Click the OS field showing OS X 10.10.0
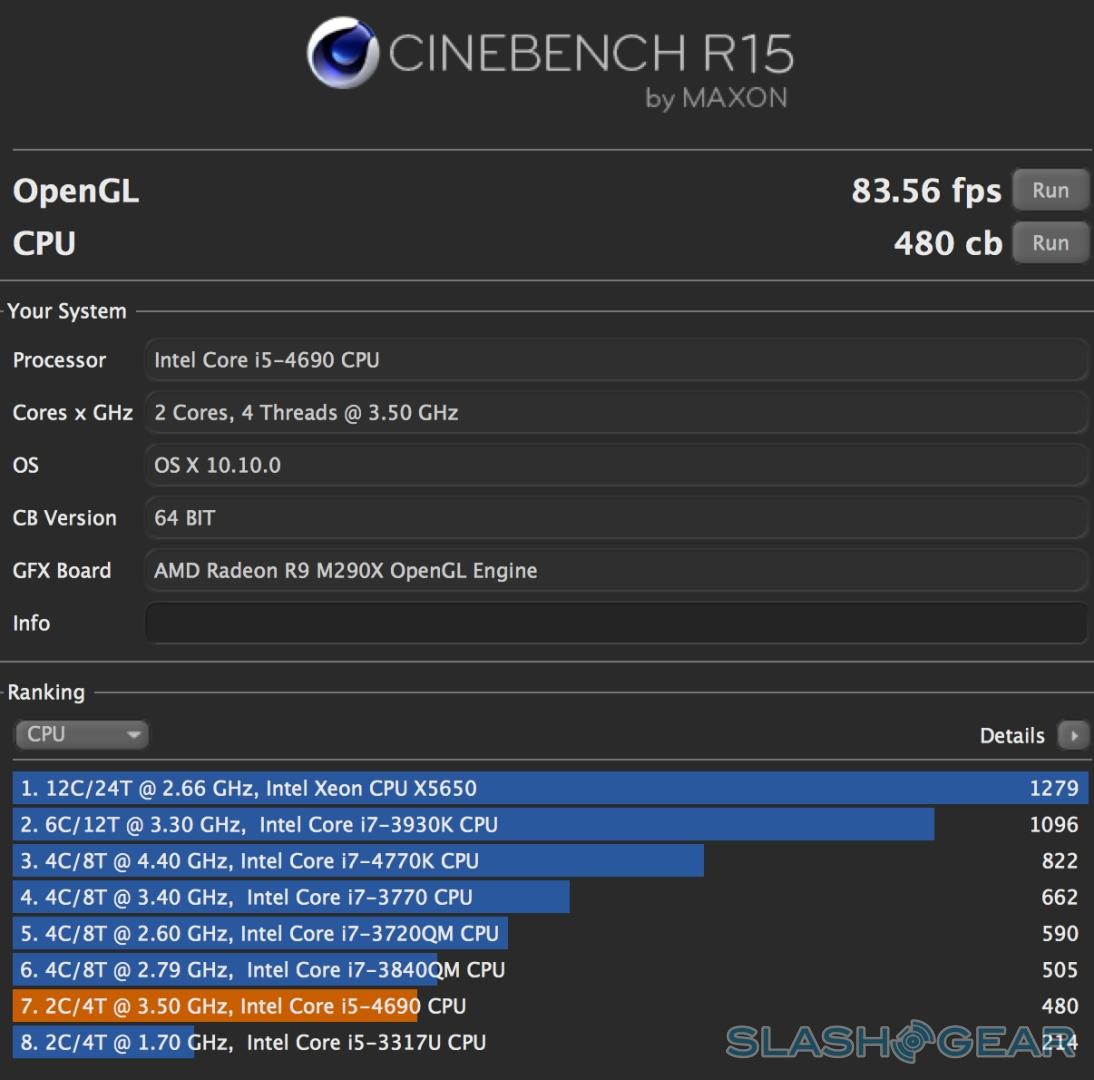This screenshot has width=1094, height=1080. [616, 465]
